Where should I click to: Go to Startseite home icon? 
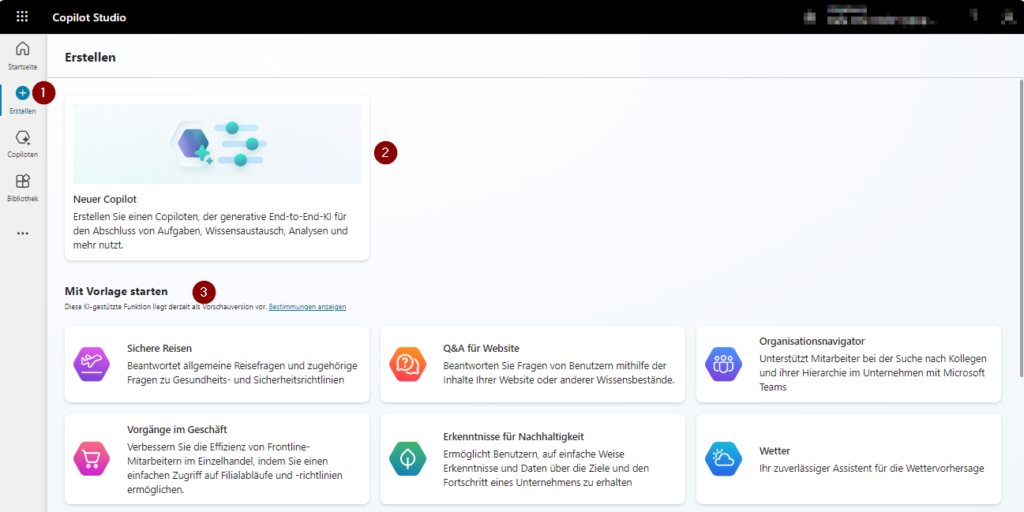(x=22, y=49)
